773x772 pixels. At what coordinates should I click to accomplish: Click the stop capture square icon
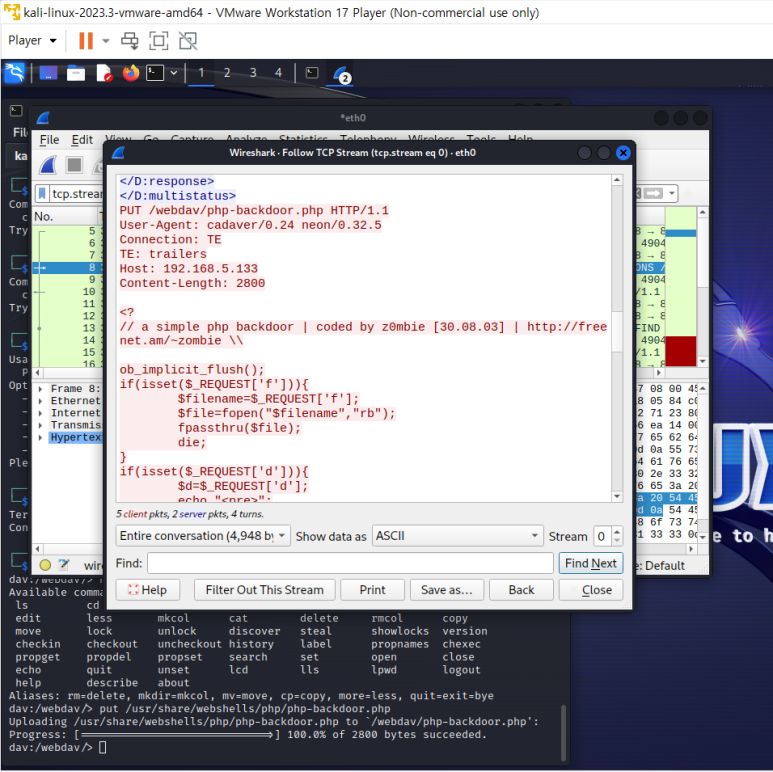[x=74, y=165]
